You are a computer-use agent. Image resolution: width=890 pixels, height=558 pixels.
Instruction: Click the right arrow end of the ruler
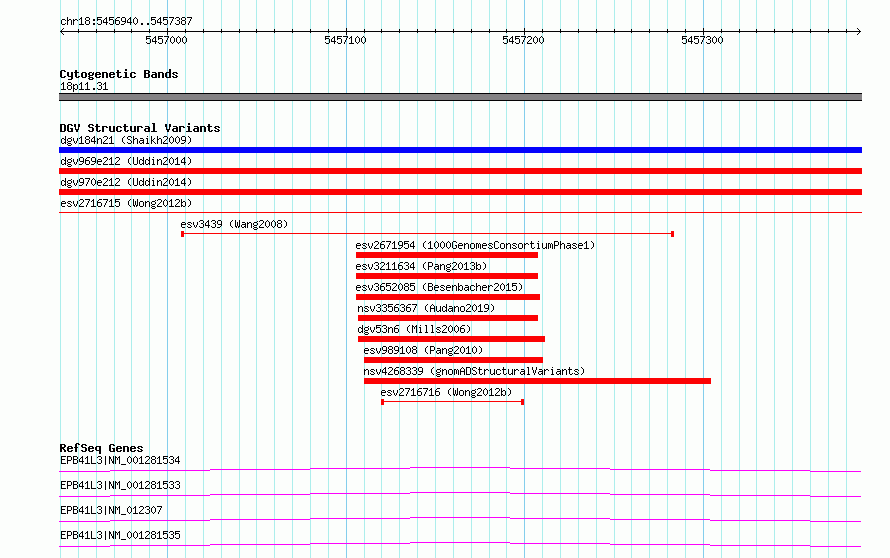tap(858, 32)
